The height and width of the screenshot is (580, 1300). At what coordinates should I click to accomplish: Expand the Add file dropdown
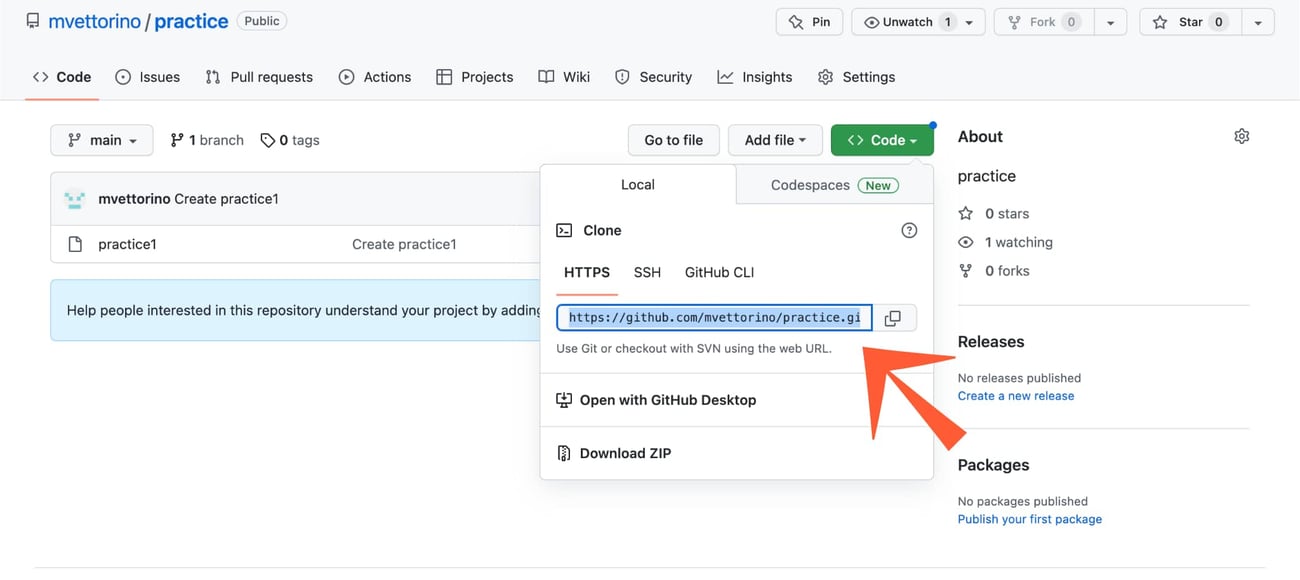775,140
